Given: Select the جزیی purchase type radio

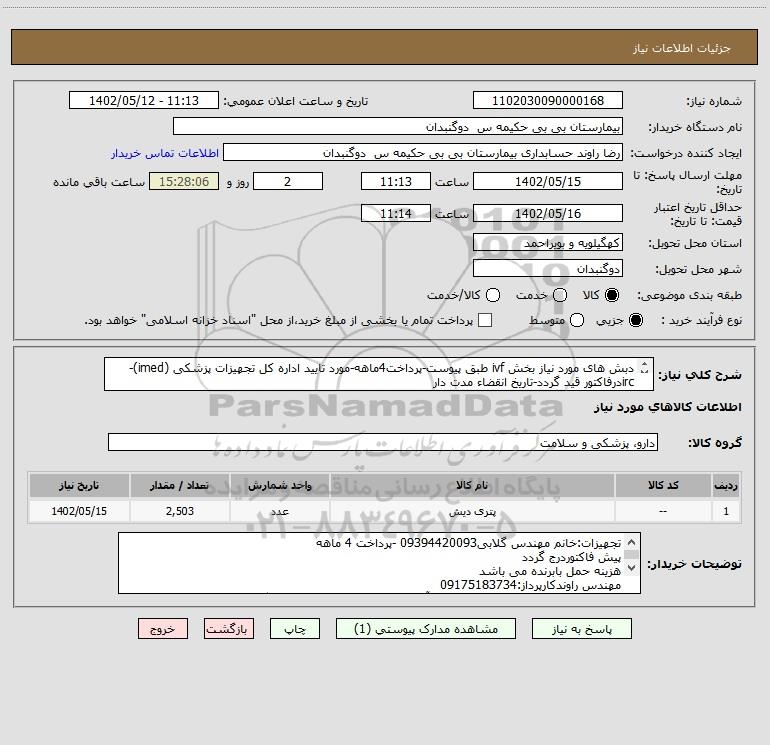Looking at the screenshot, I should [x=636, y=321].
